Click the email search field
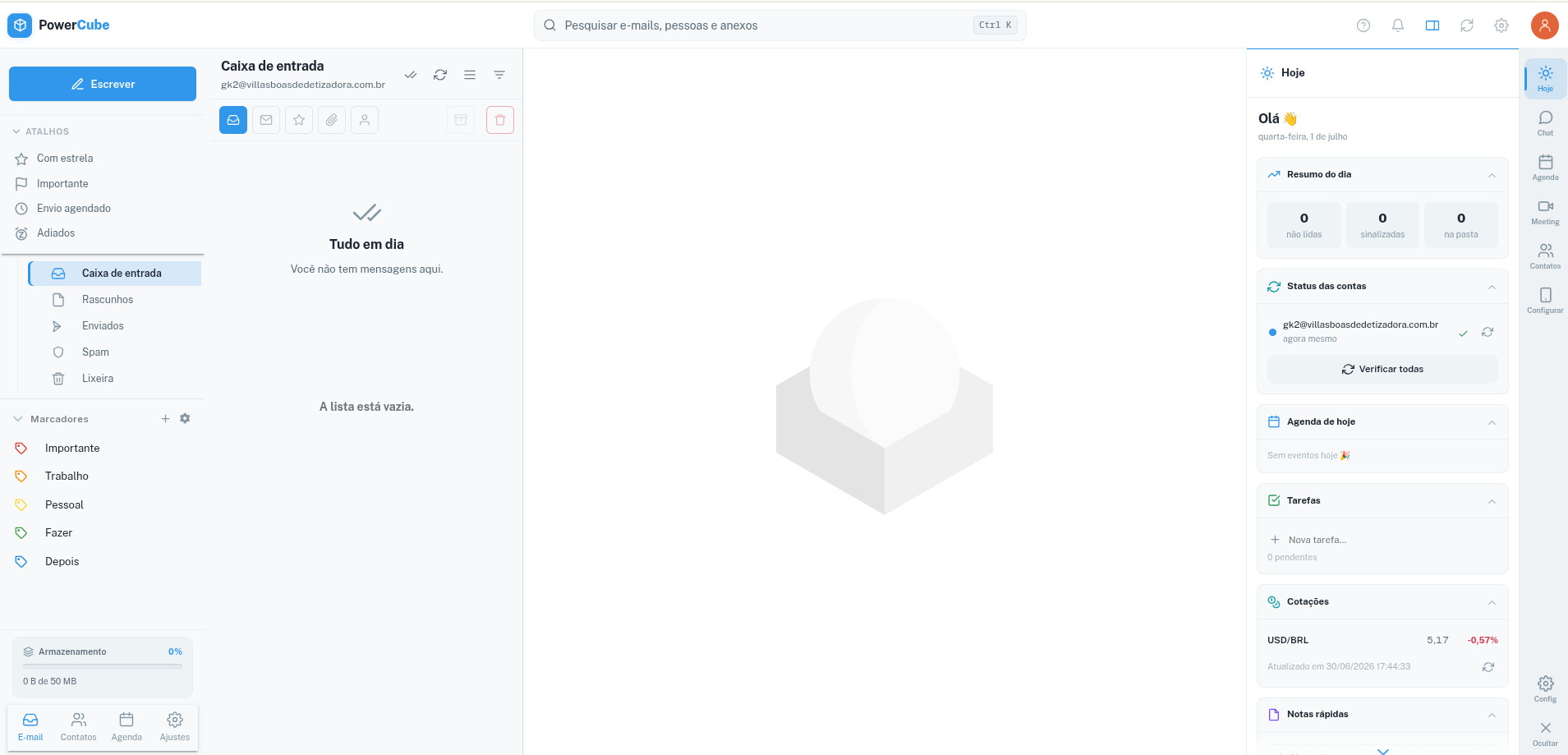Screen dimensions: 1568x755 click(779, 25)
